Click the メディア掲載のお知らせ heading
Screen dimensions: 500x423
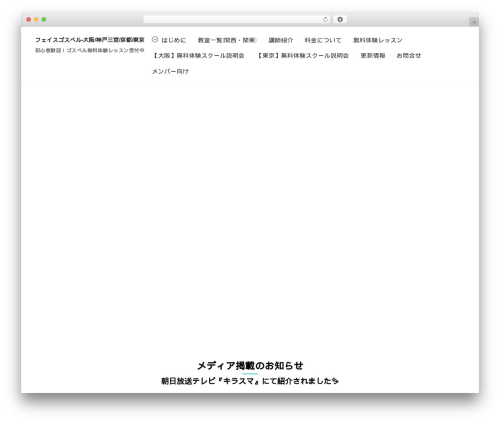(x=250, y=366)
